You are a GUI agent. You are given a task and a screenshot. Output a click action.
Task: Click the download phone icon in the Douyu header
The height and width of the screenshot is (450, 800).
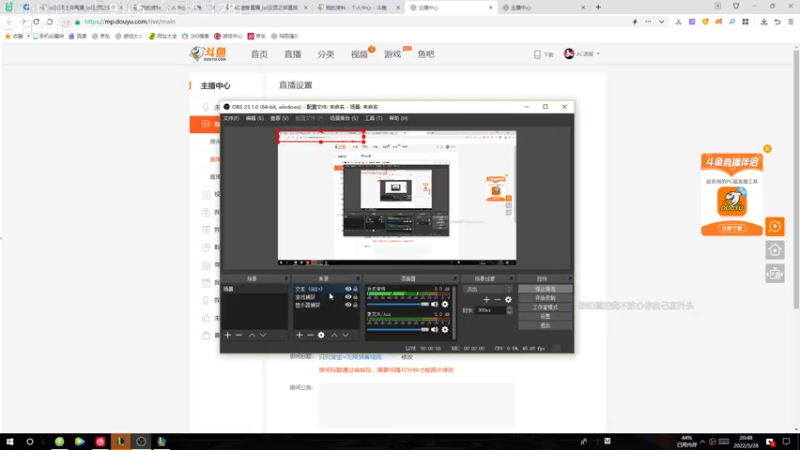click(537, 55)
